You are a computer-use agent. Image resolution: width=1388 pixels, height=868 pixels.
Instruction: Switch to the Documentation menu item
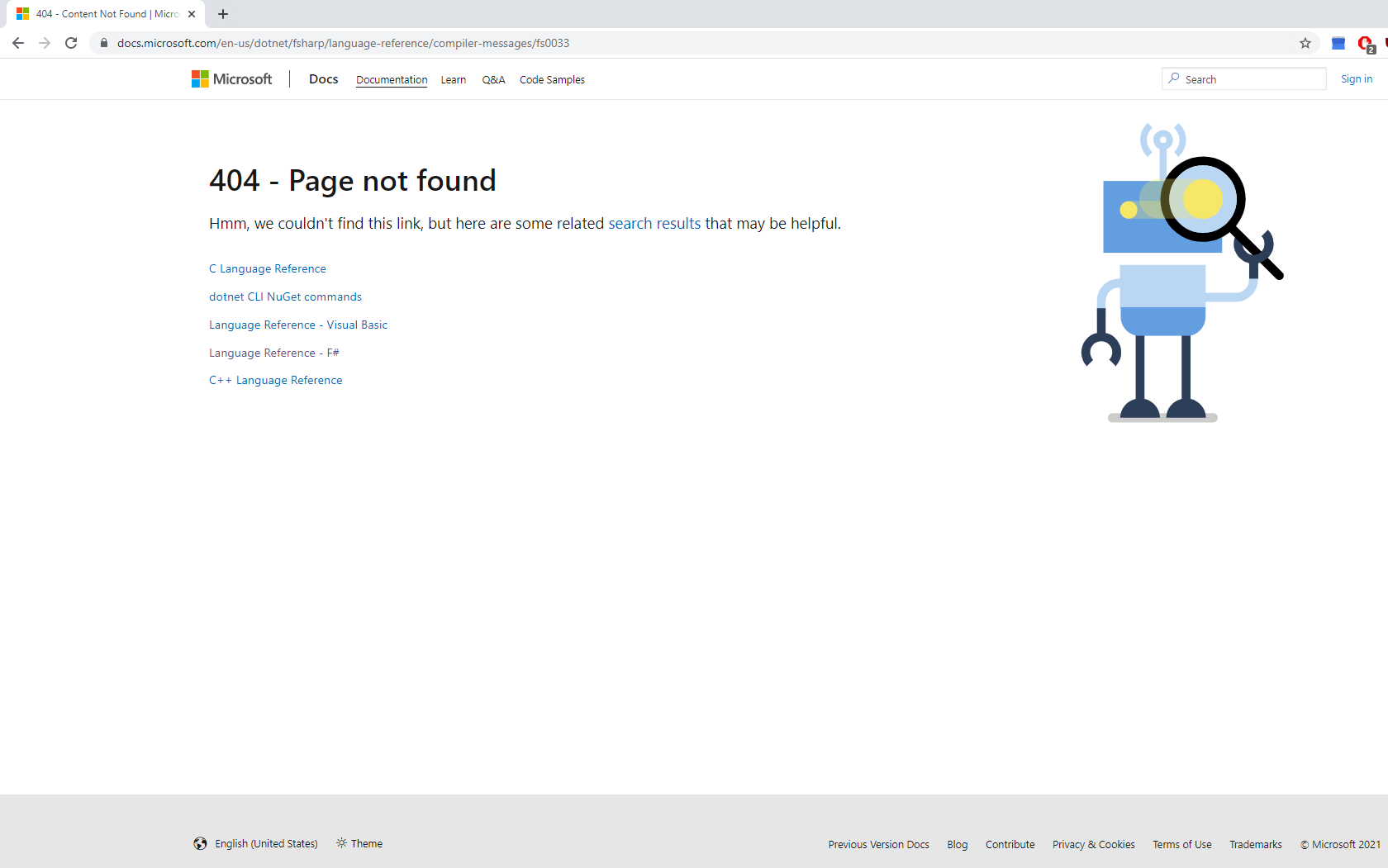[x=391, y=79]
